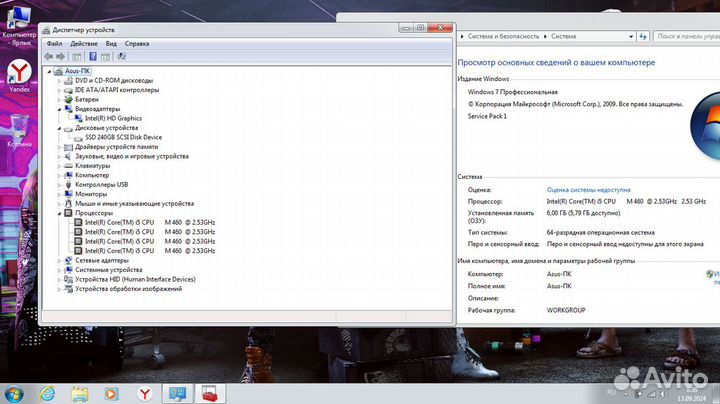
Task: Select the Звуковые, видео и игровые устройства icon
Action: pos(68,156)
